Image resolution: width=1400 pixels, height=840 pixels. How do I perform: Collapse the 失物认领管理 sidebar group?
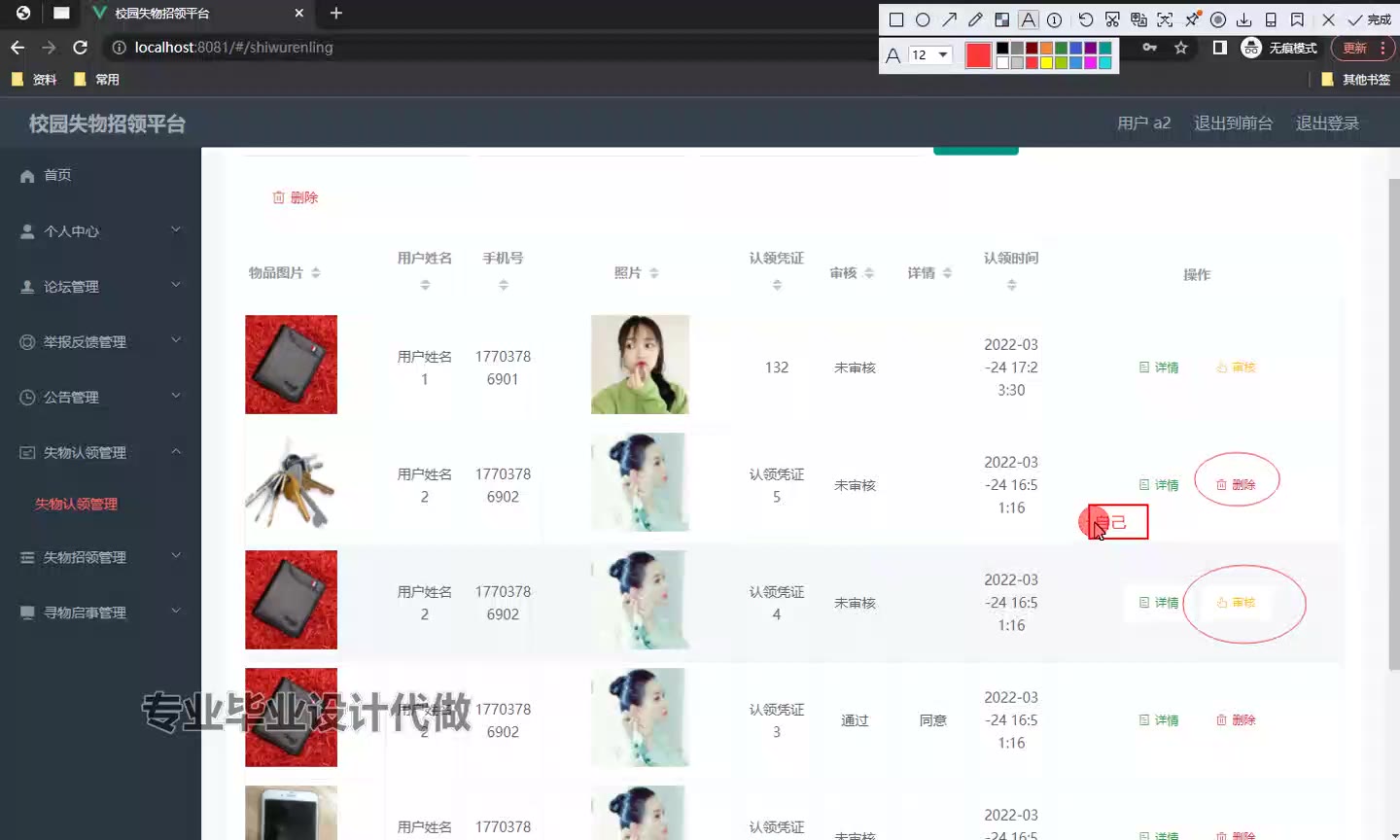(100, 453)
